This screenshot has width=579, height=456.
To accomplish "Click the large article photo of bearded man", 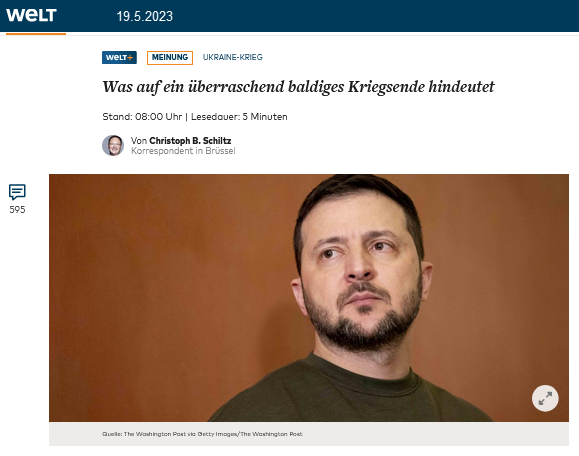I will [x=309, y=298].
